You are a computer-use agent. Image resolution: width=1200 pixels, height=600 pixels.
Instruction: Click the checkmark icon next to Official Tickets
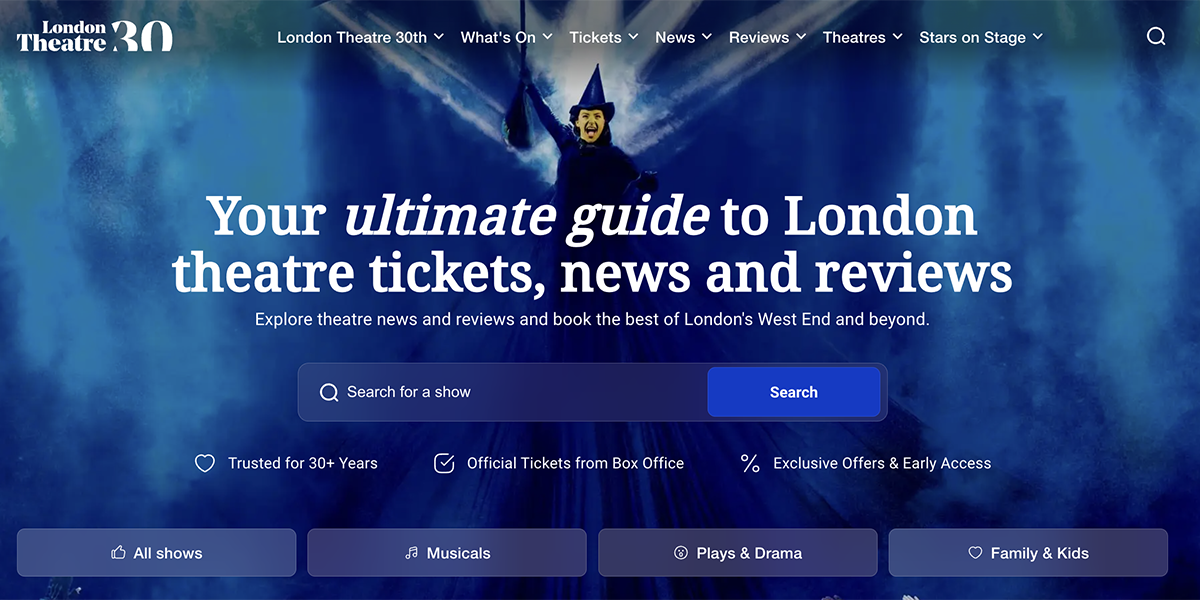tap(444, 463)
